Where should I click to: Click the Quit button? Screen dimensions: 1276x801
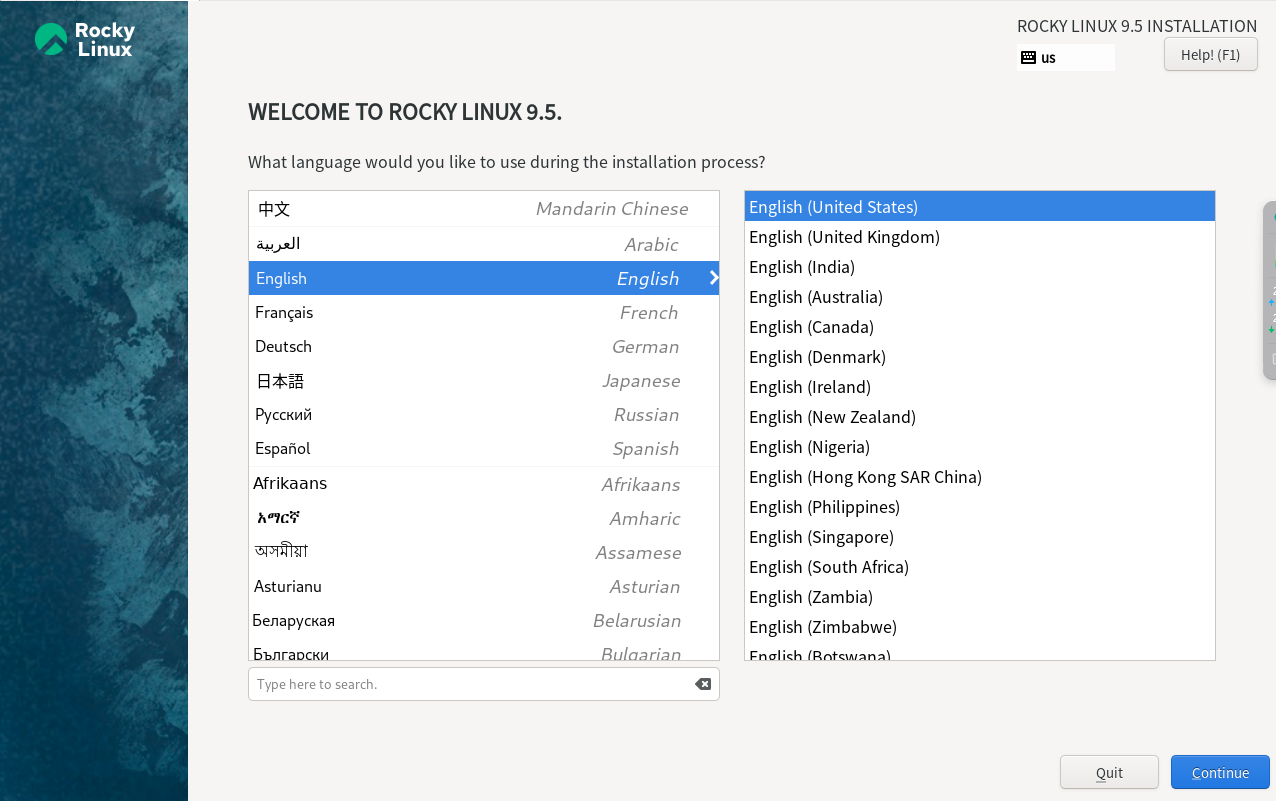(1109, 772)
